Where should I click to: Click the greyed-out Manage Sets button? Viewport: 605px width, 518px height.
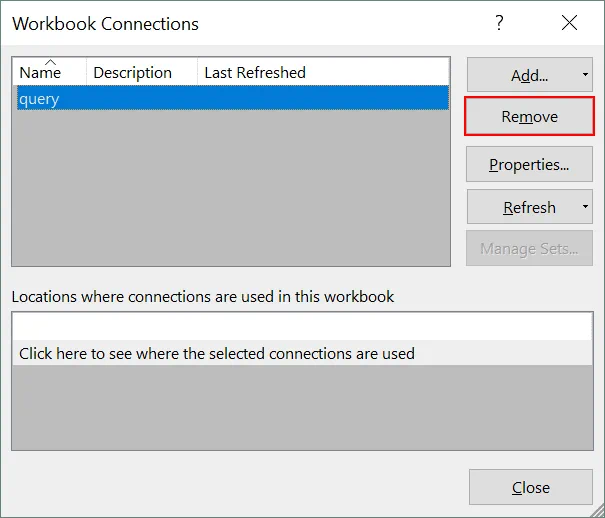[x=529, y=249]
